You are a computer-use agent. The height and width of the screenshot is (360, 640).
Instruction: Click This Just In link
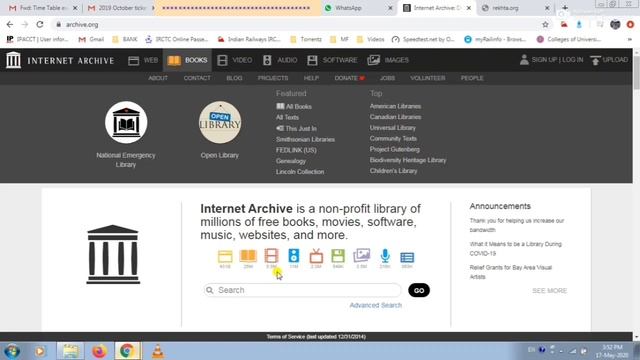(x=296, y=128)
